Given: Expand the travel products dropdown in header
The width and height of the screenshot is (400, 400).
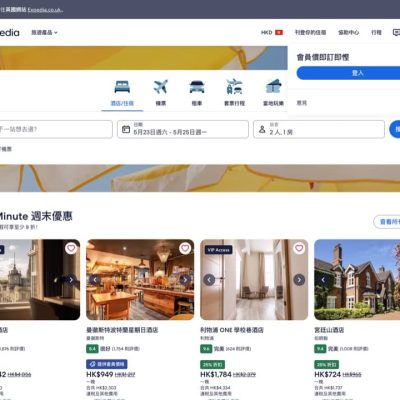Looking at the screenshot, I should 44,32.
